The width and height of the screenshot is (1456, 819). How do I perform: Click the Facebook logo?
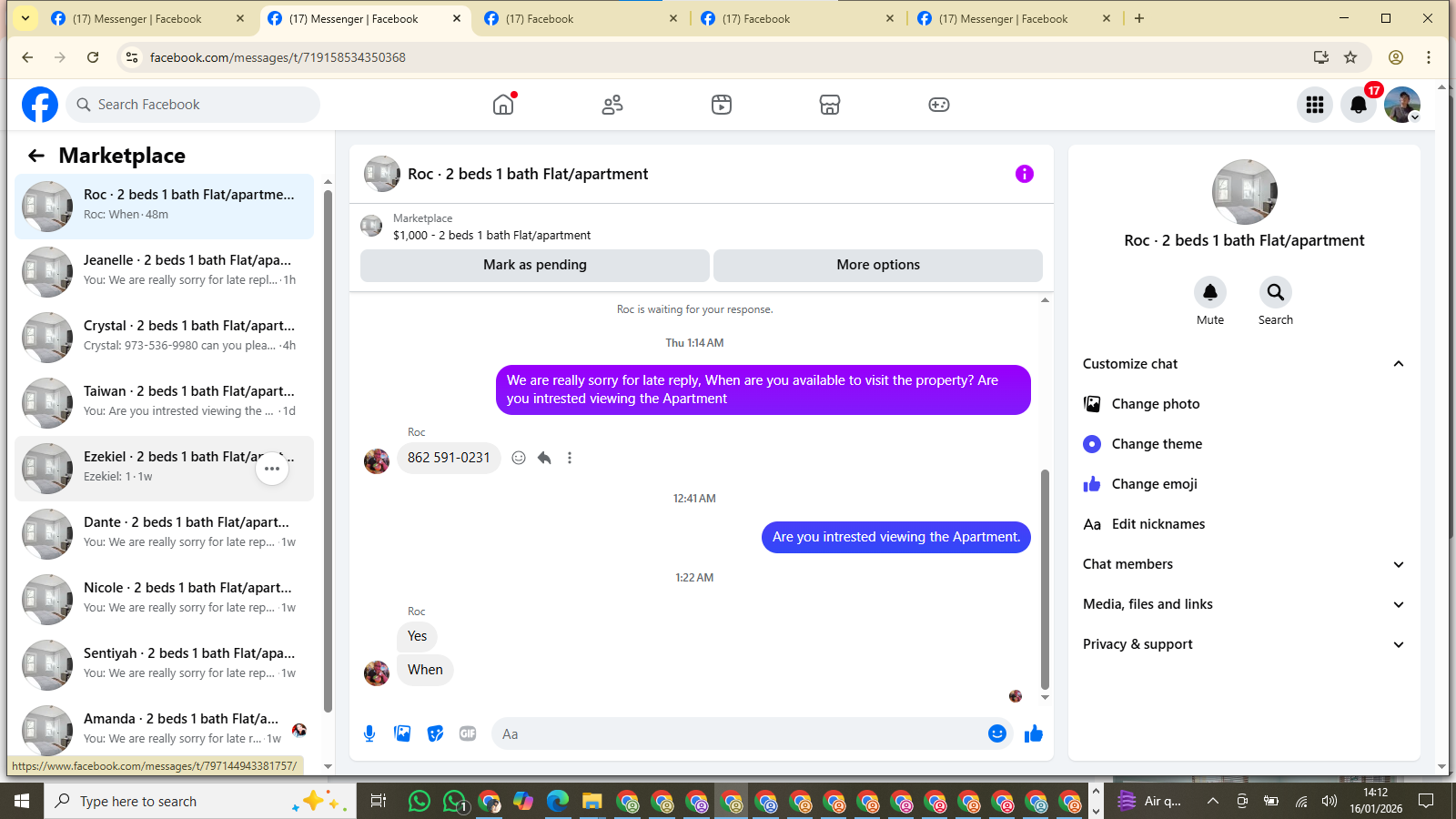pyautogui.click(x=40, y=105)
